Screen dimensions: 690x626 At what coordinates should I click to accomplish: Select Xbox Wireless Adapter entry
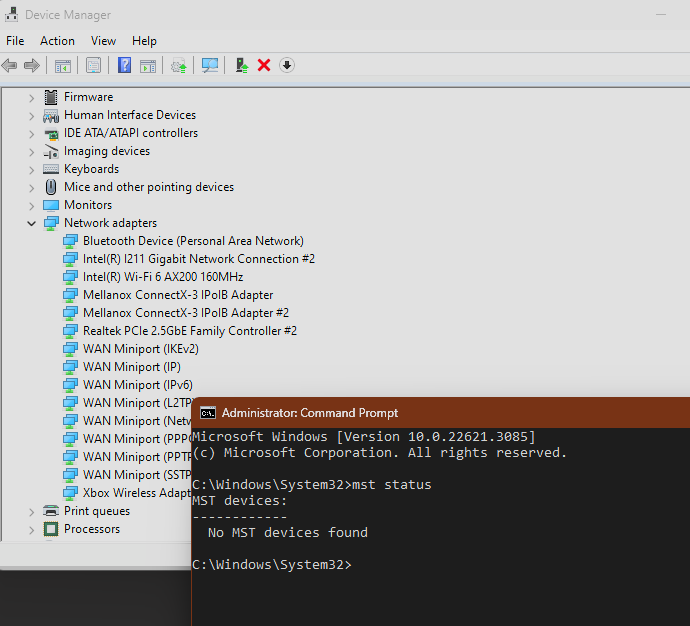click(x=137, y=493)
